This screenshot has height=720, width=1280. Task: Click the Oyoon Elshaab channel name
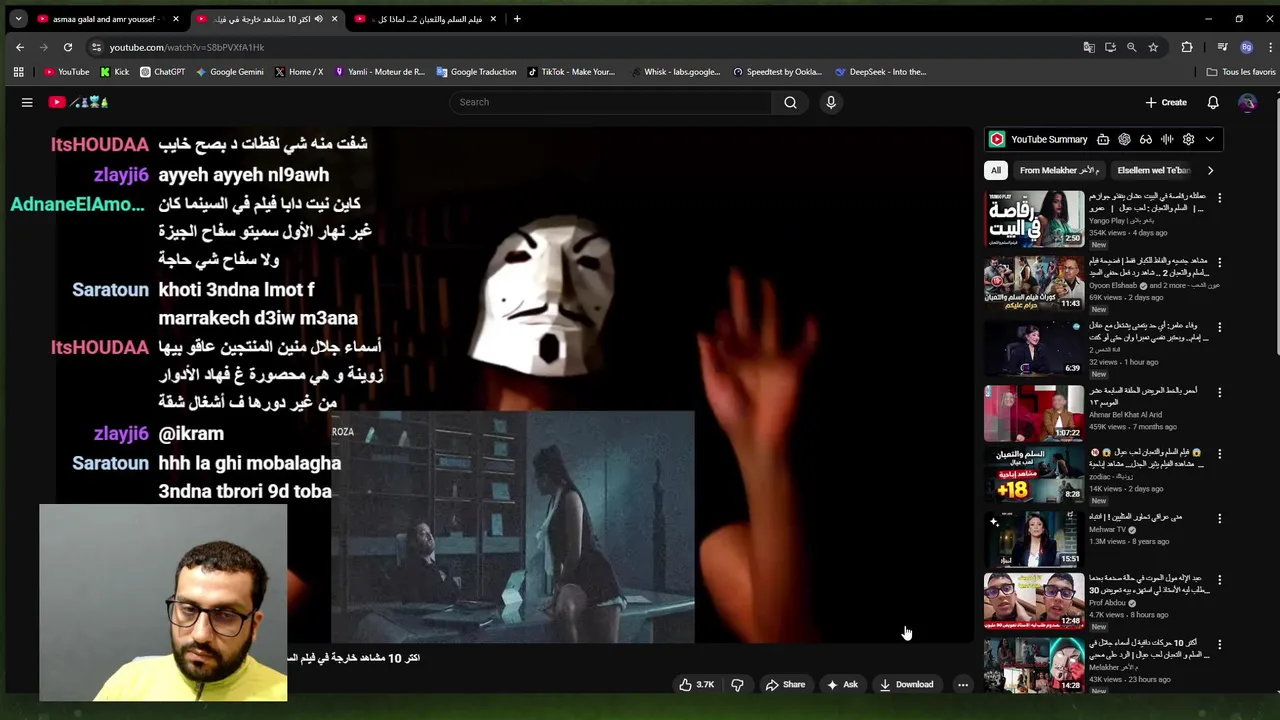[1113, 285]
